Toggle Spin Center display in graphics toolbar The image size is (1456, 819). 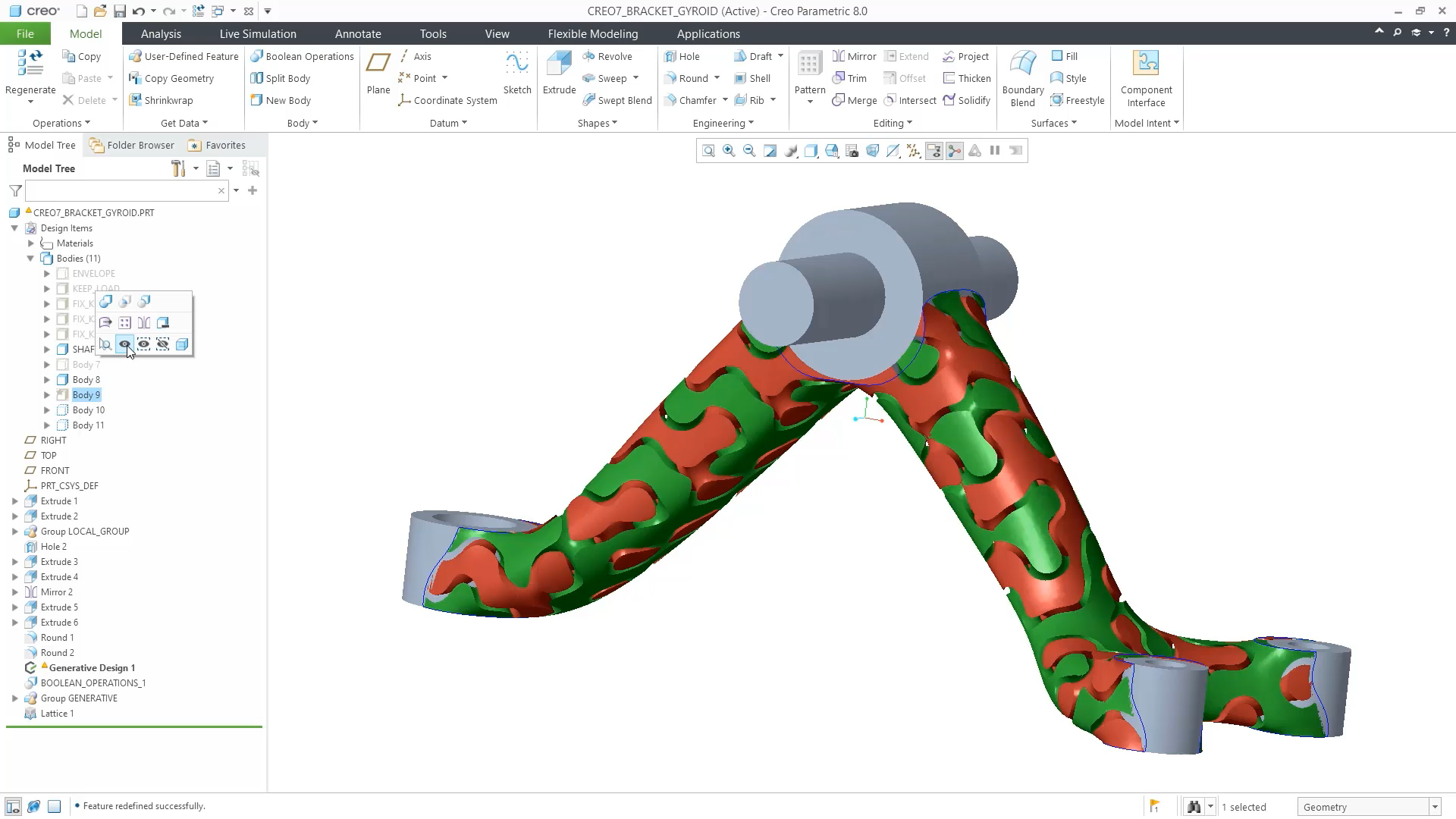coord(954,151)
